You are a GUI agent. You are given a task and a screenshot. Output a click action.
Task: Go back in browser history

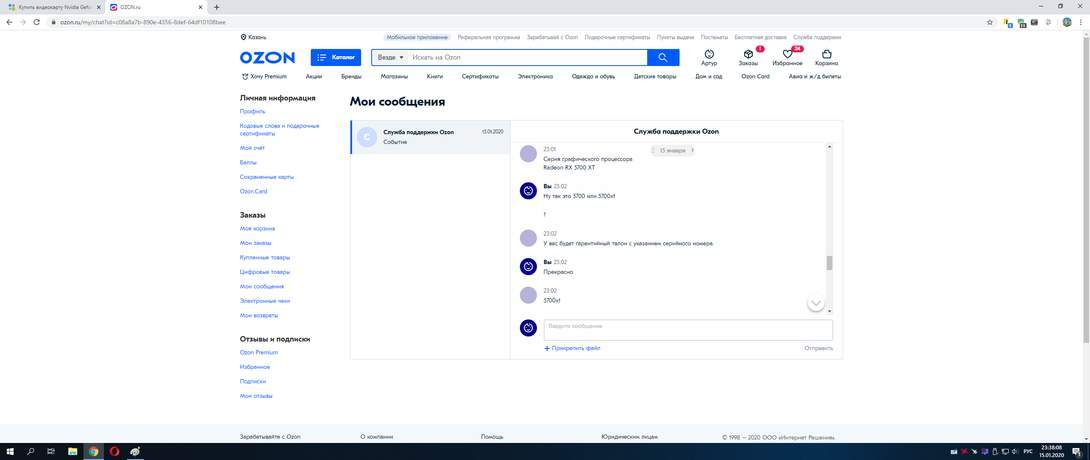[x=9, y=22]
